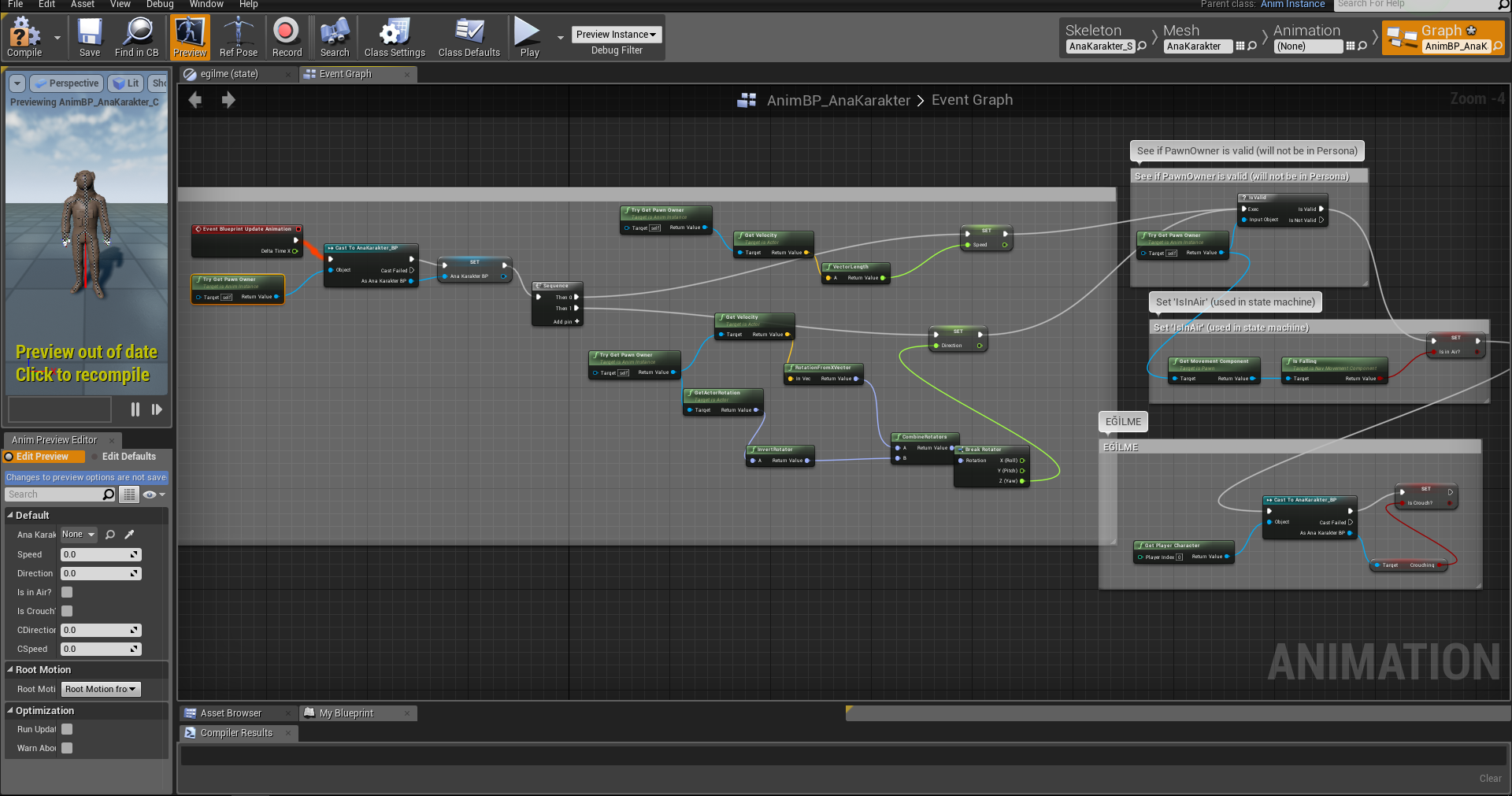Find the Graph AnimBP asset with magnifier

tap(1497, 46)
